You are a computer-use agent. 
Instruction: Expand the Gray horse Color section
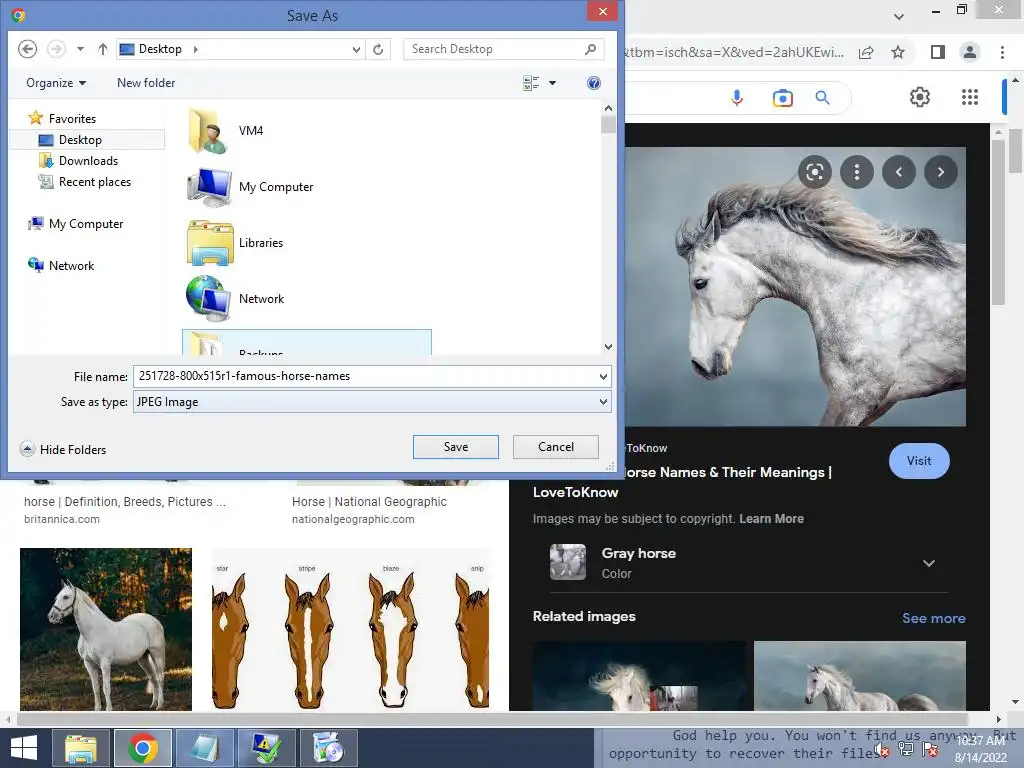click(928, 563)
